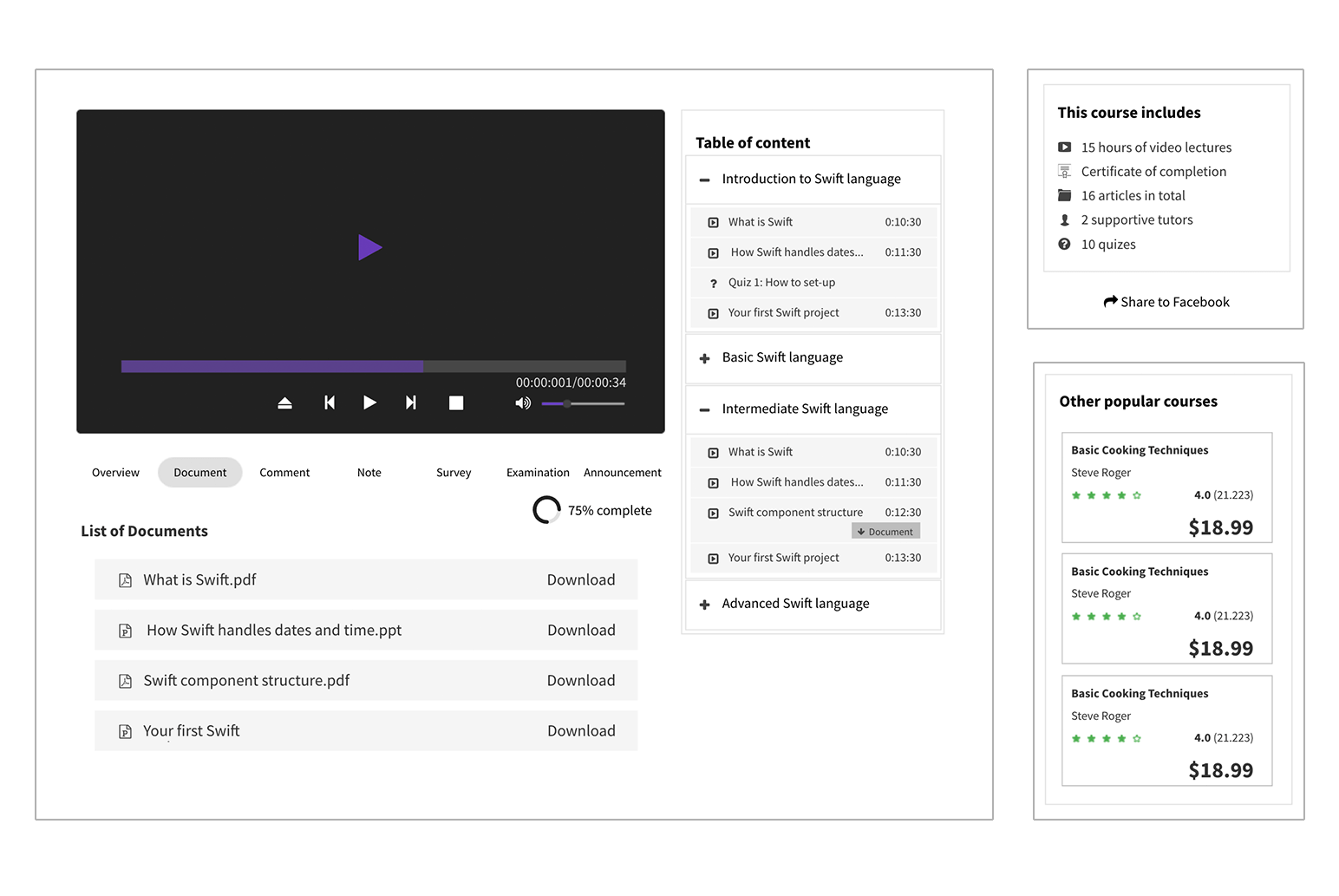Select the eject icon in the player controls
Image resolution: width=1339 pixels, height=896 pixels.
284,402
